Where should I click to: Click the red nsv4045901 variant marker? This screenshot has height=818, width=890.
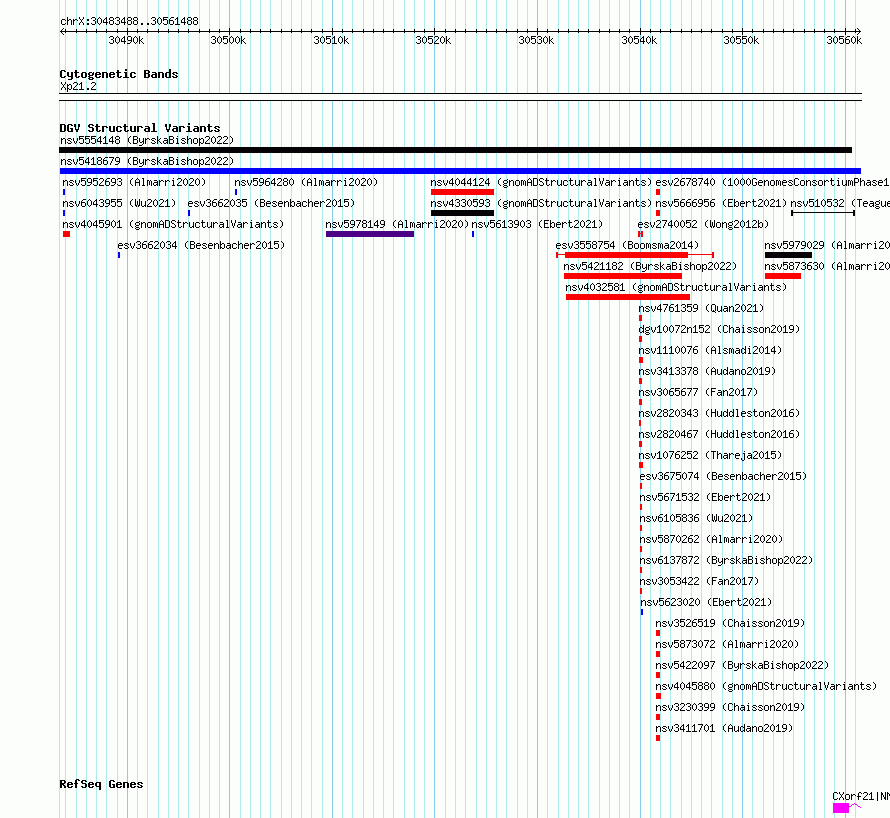[66, 234]
